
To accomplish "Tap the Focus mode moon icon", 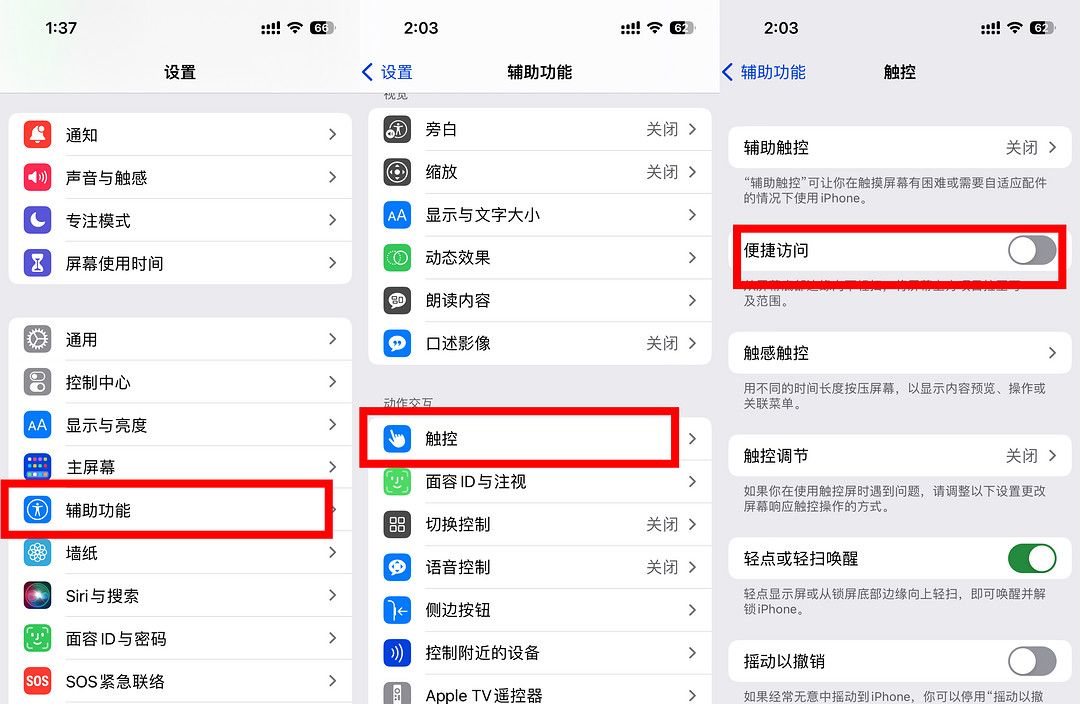I will point(37,220).
